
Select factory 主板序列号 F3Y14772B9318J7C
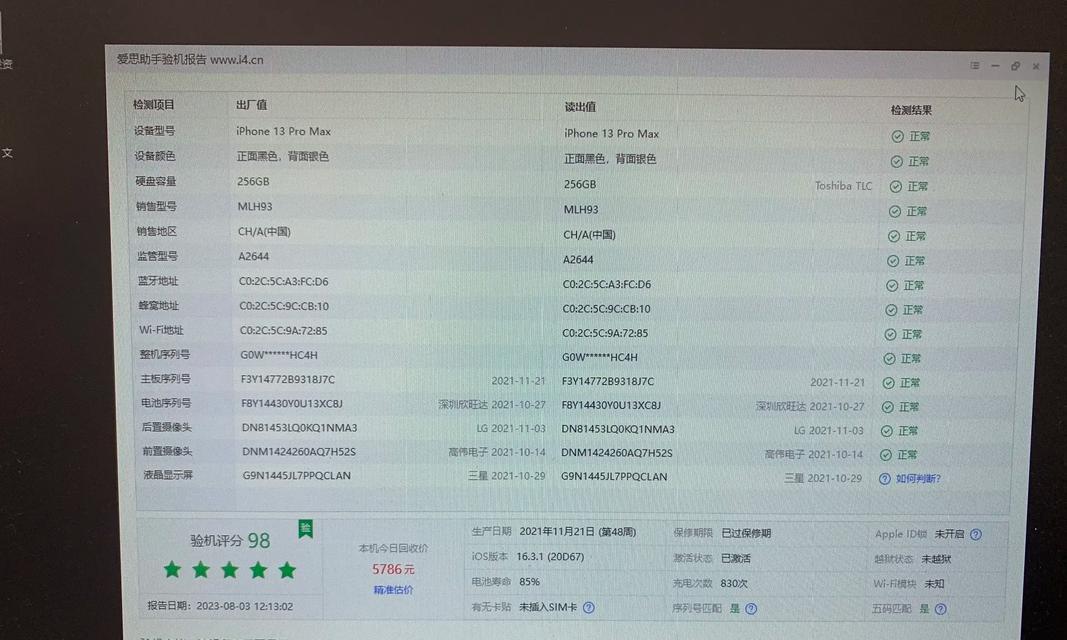pyautogui.click(x=287, y=380)
